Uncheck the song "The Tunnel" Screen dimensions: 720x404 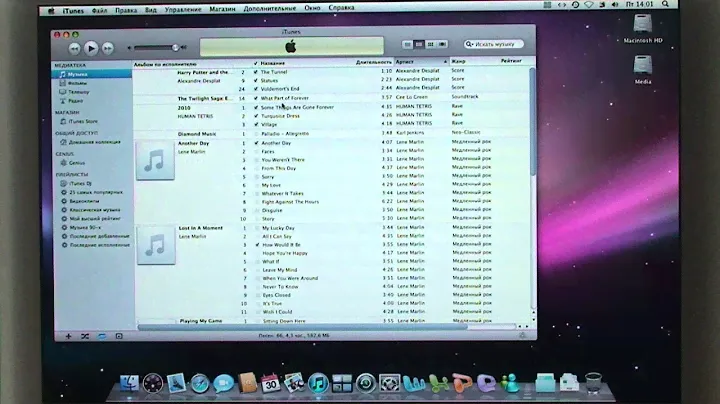tap(256, 72)
